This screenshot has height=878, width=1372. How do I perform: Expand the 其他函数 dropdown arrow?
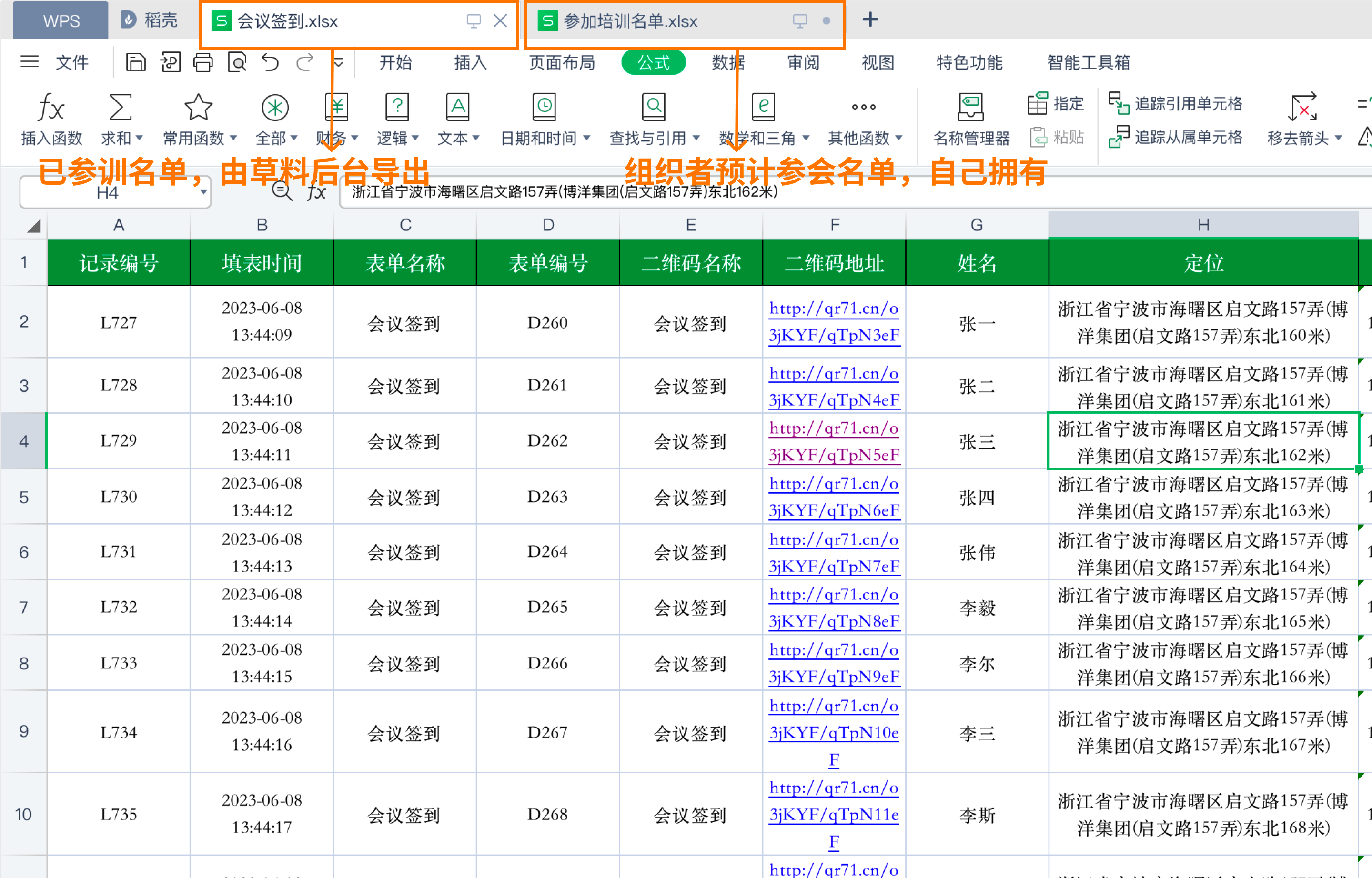pos(898,138)
